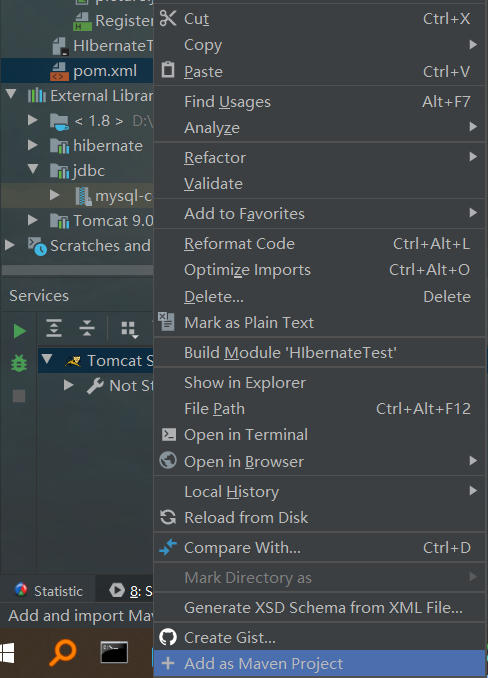Viewport: 488px width, 678px height.
Task: Click the Windows search magnifier icon
Action: pos(63,652)
